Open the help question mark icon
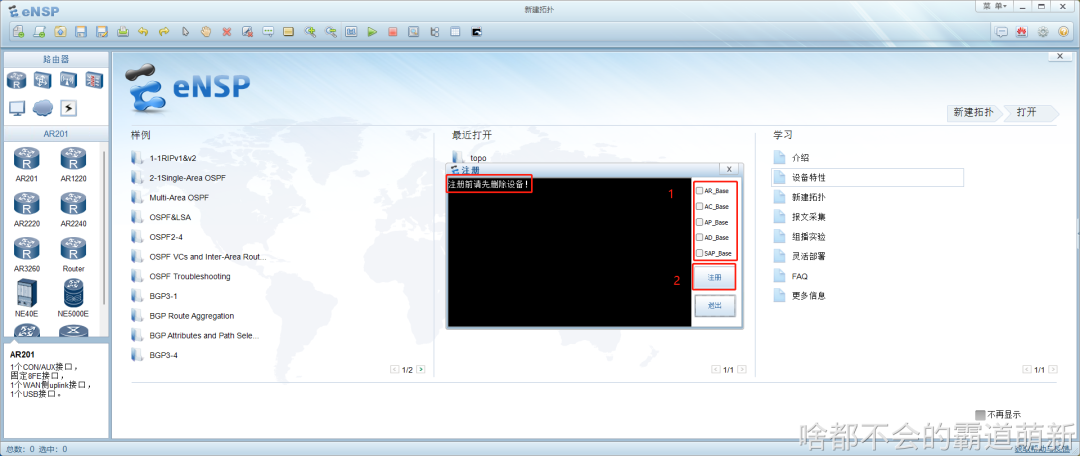This screenshot has height=456, width=1080. click(1063, 32)
